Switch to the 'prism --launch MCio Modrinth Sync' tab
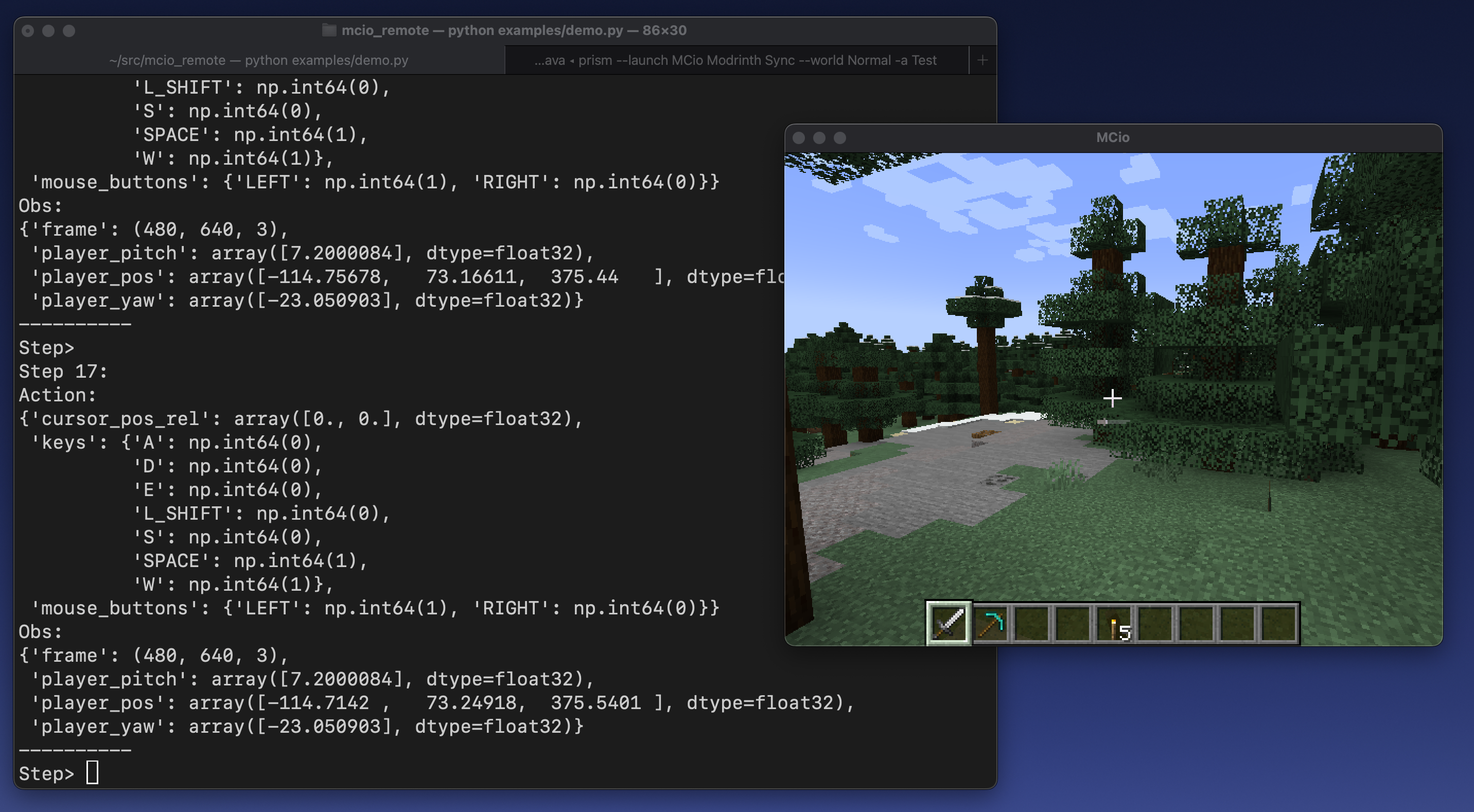This screenshot has height=812, width=1474. [736, 60]
